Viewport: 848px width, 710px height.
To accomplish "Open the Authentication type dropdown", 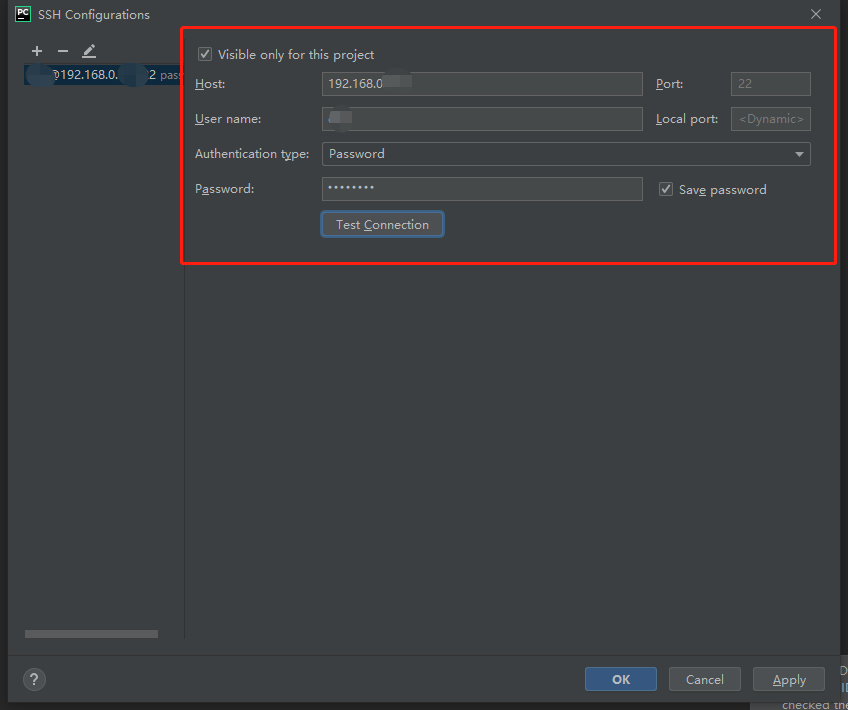I will tap(566, 154).
